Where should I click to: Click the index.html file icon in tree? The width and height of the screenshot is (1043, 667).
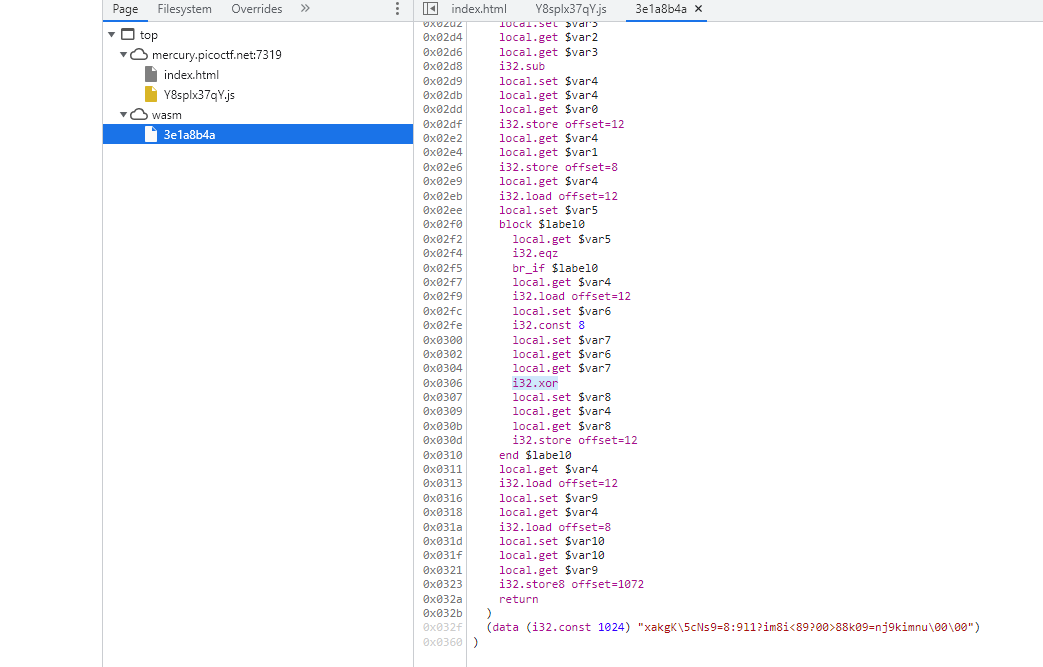click(x=151, y=75)
